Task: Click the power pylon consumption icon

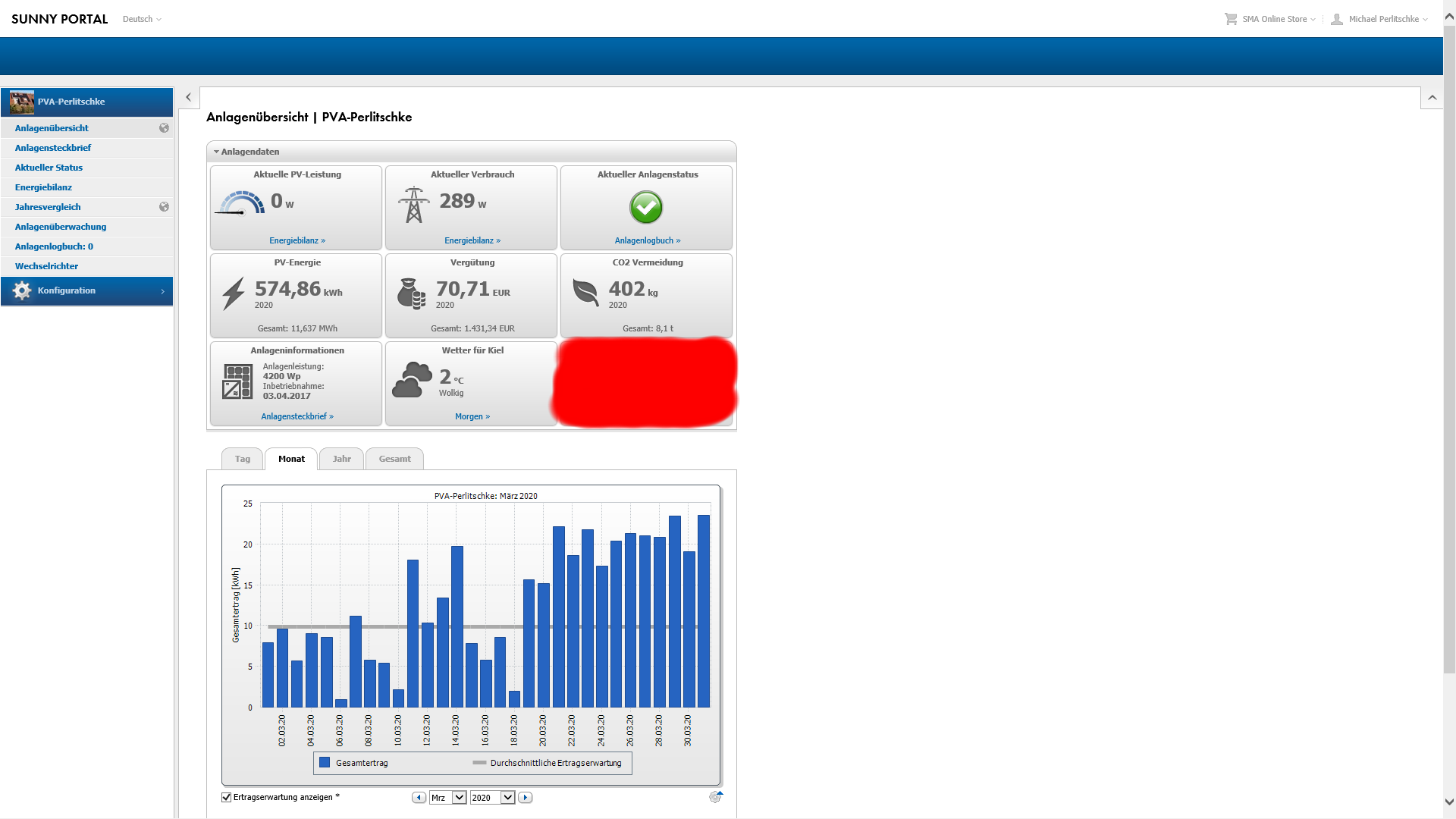Action: [x=413, y=205]
